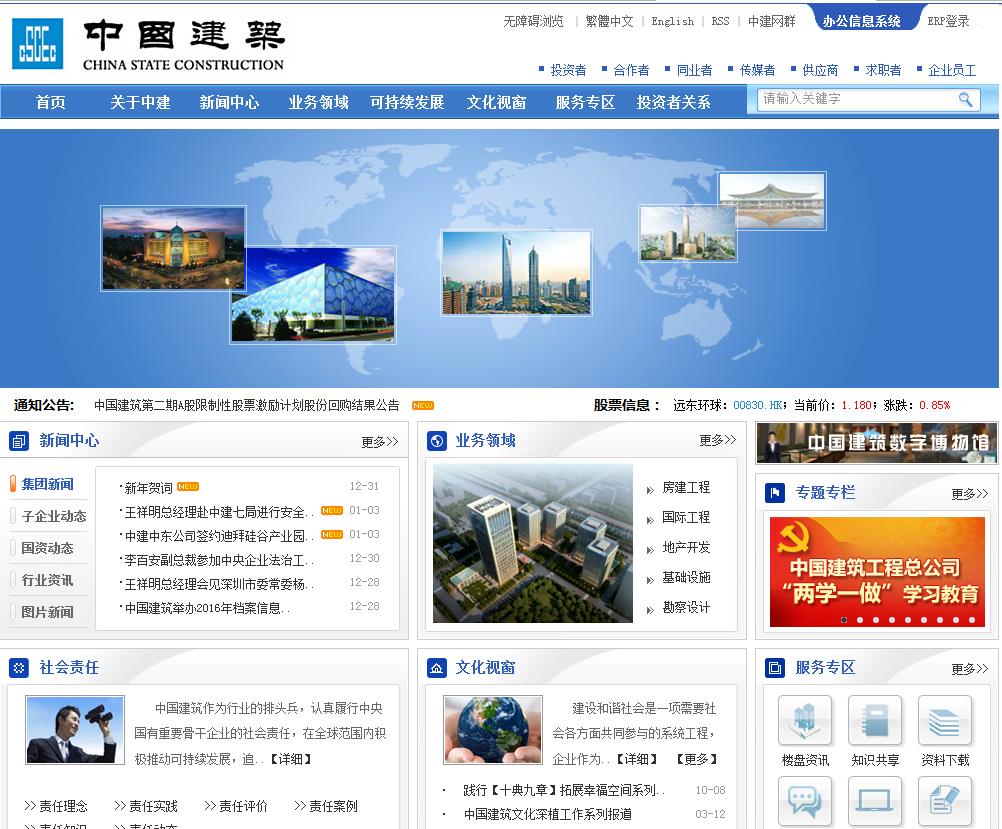Expand 更多 in 业务领域 panel
This screenshot has width=1002, height=829.
pyautogui.click(x=718, y=440)
